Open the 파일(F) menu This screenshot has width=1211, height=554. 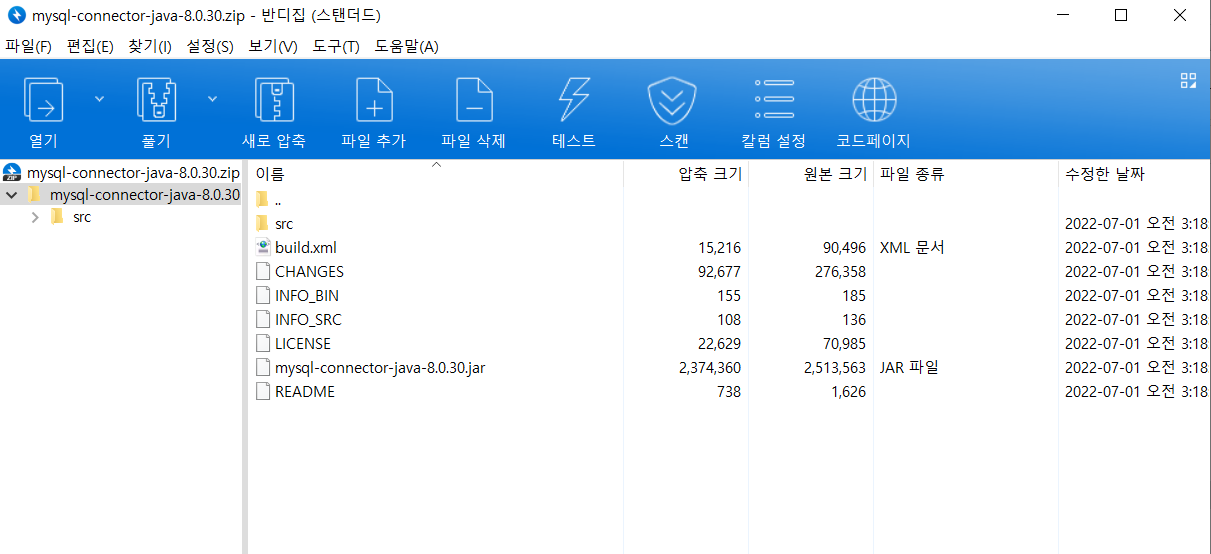click(x=28, y=46)
